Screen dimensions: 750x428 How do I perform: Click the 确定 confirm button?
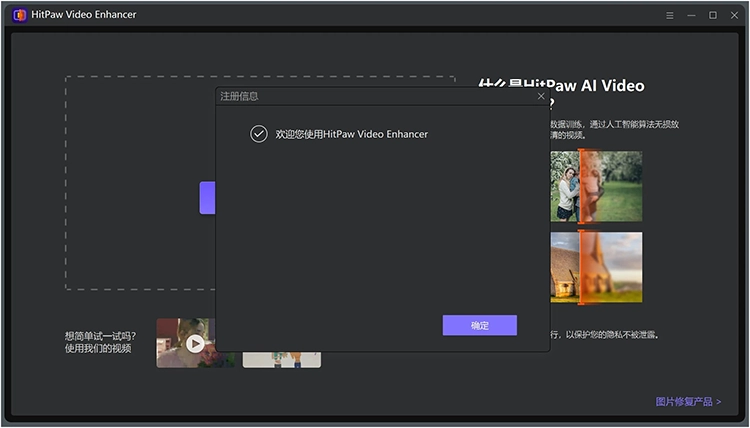pyautogui.click(x=479, y=326)
